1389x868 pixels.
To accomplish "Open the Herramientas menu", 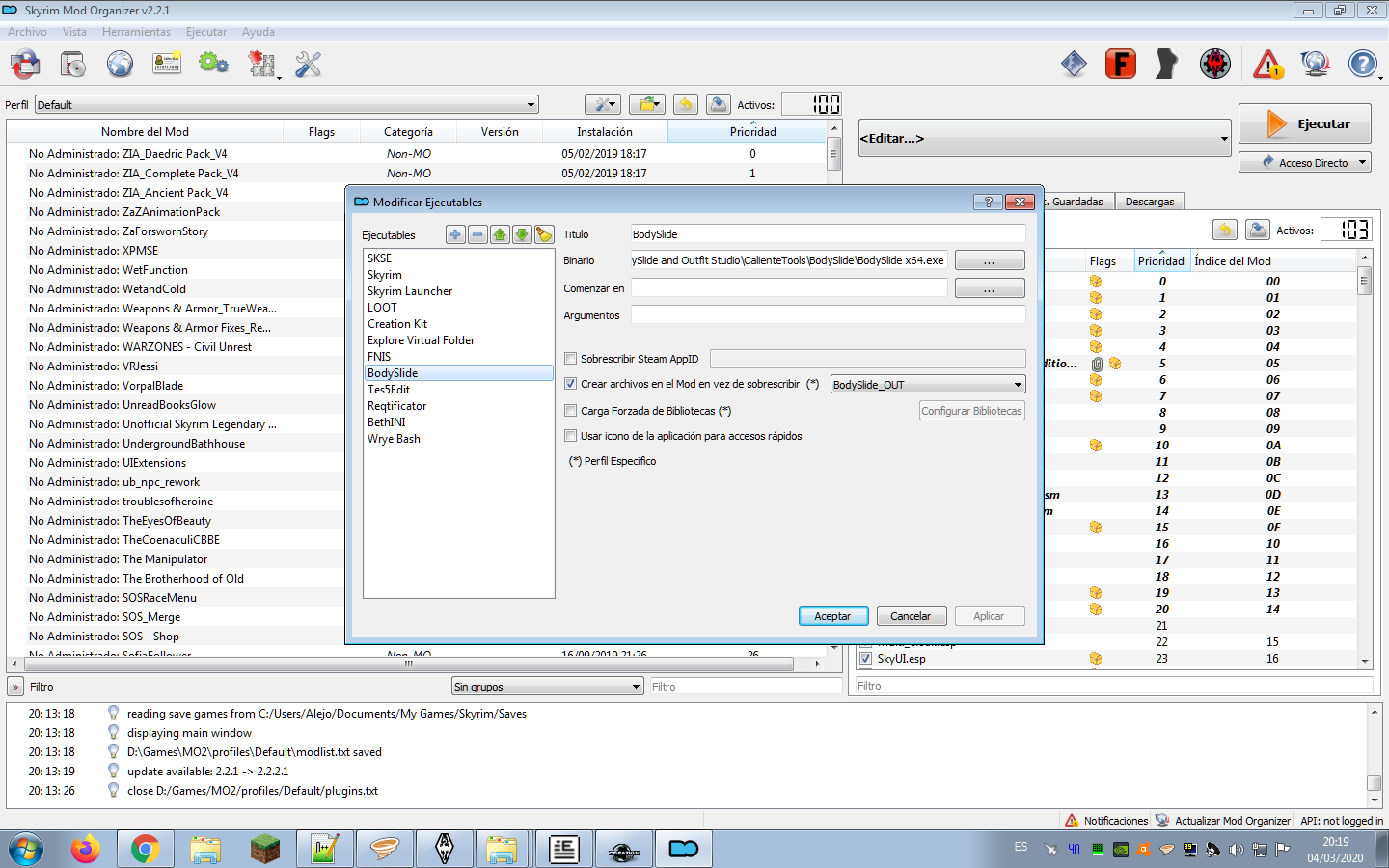I will pos(136,32).
